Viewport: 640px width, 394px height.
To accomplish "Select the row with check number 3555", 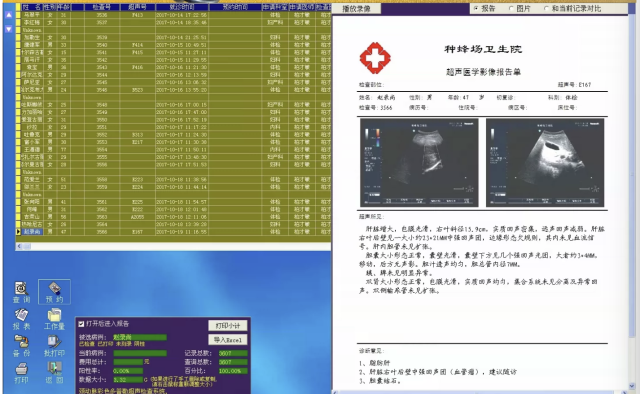I will [x=173, y=157].
